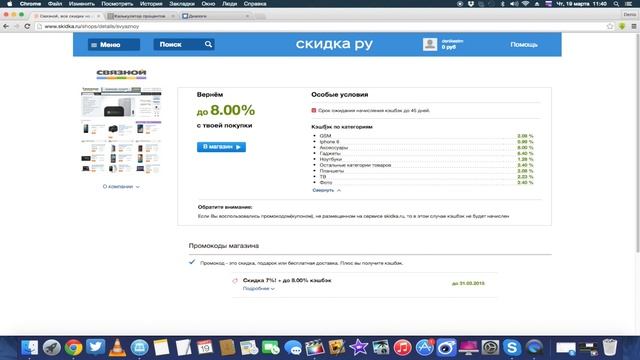The width and height of the screenshot is (640, 360).
Task: Expand Подробнее under the promo code
Action: coord(259,289)
